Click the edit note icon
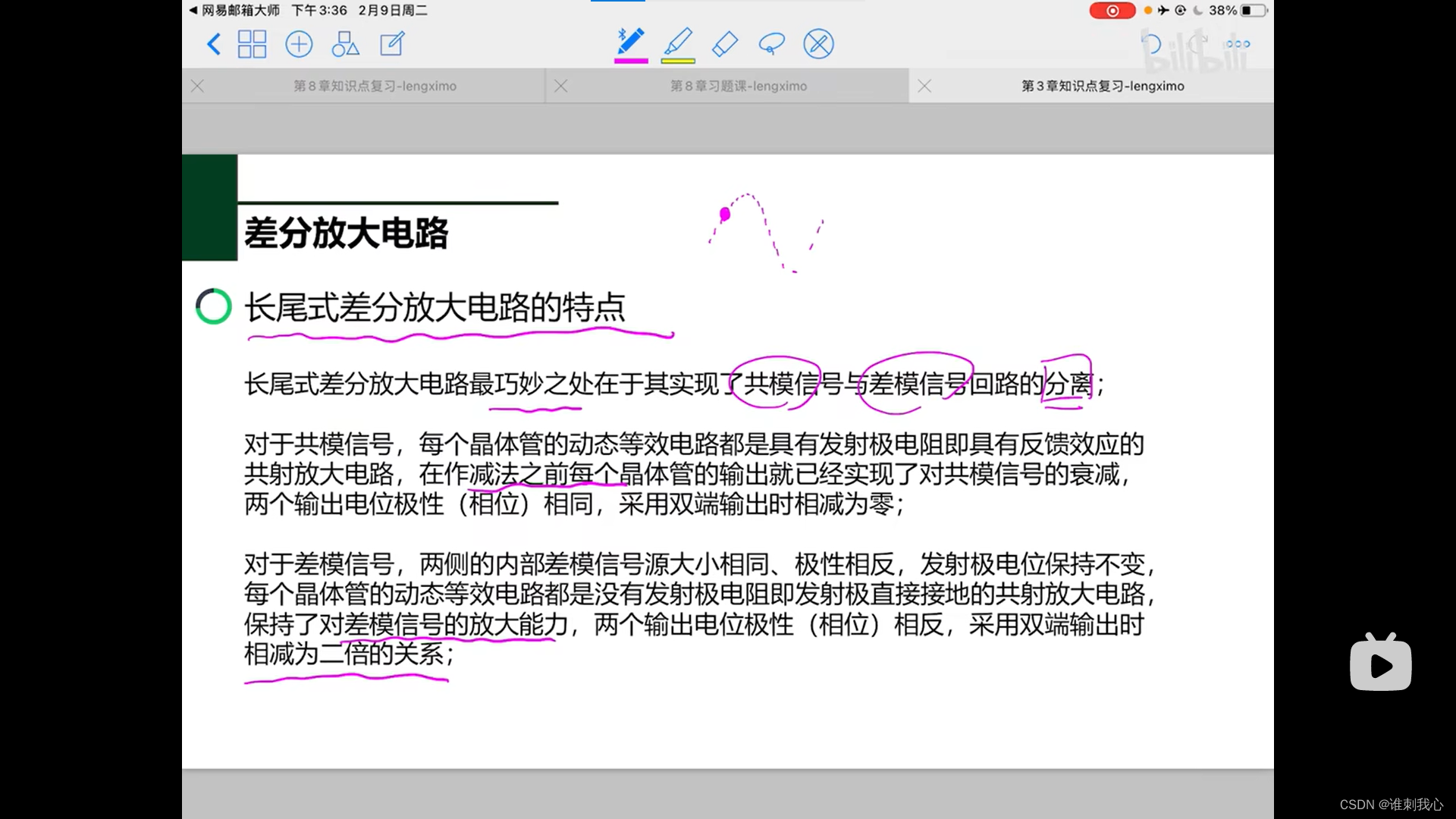Image resolution: width=1456 pixels, height=819 pixels. (392, 44)
